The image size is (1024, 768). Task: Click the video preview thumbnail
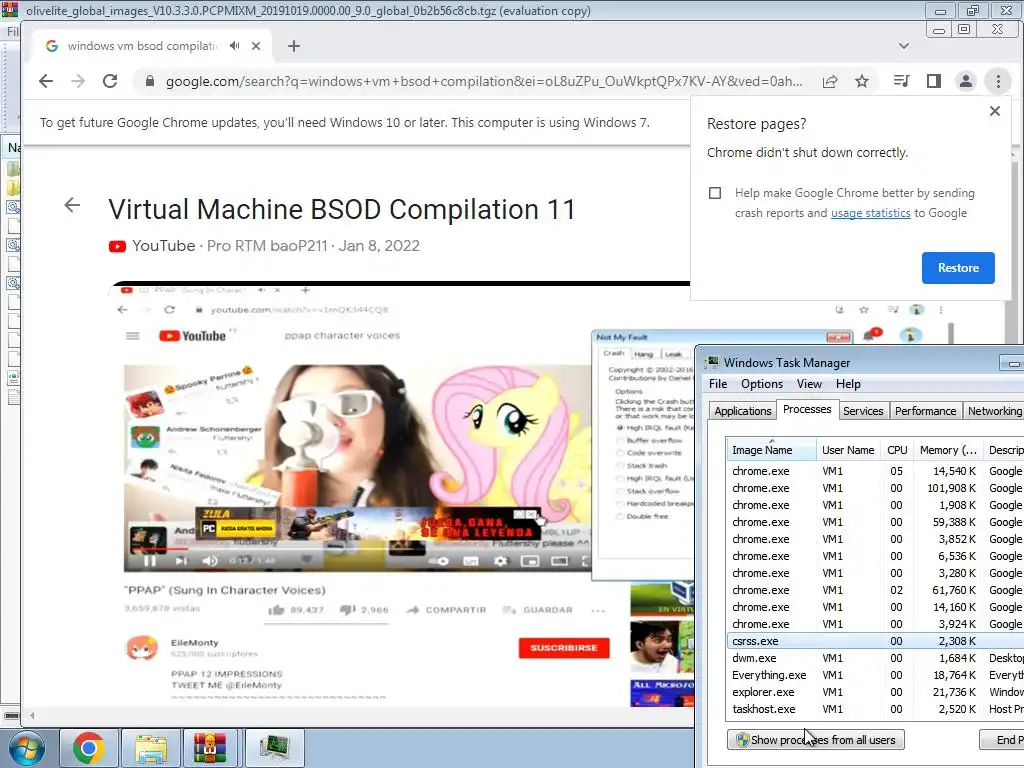(400, 496)
